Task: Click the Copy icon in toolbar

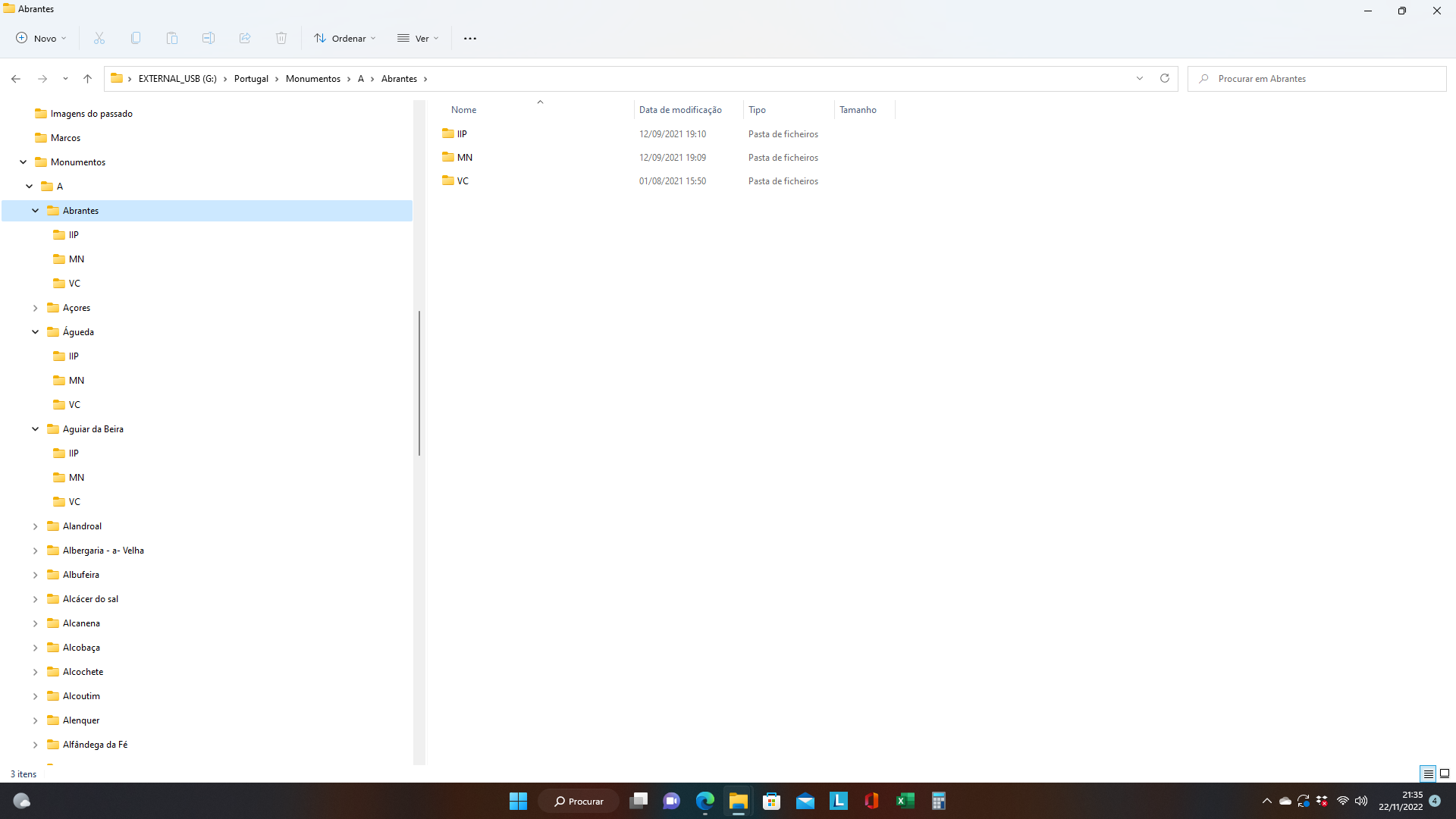Action: coord(136,38)
